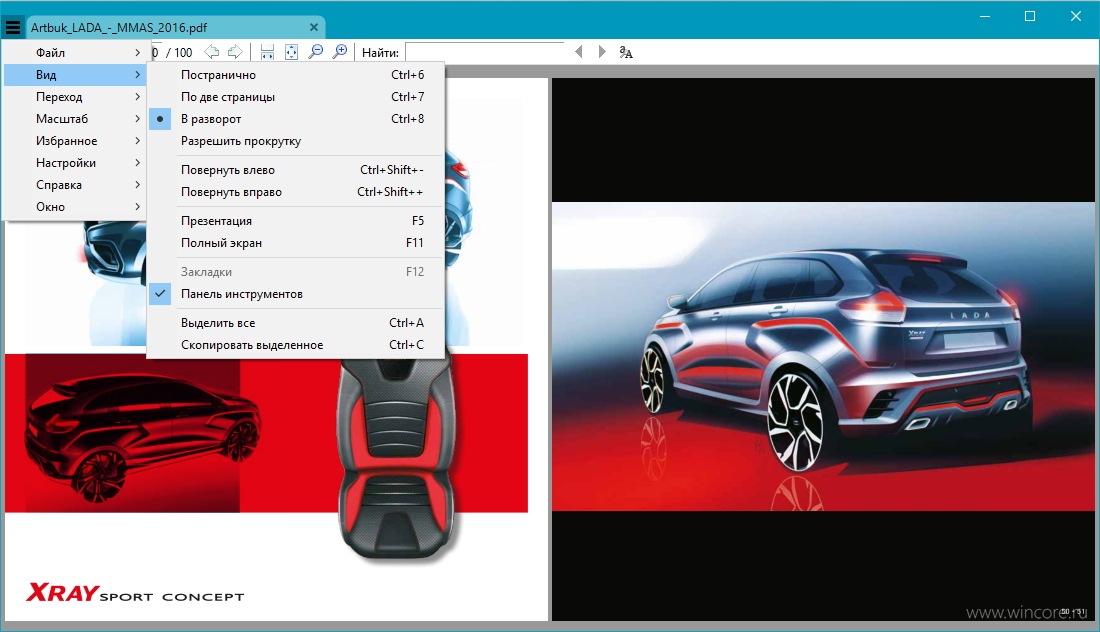Click the hamburger main menu icon
The image size is (1100, 632).
coord(13,27)
